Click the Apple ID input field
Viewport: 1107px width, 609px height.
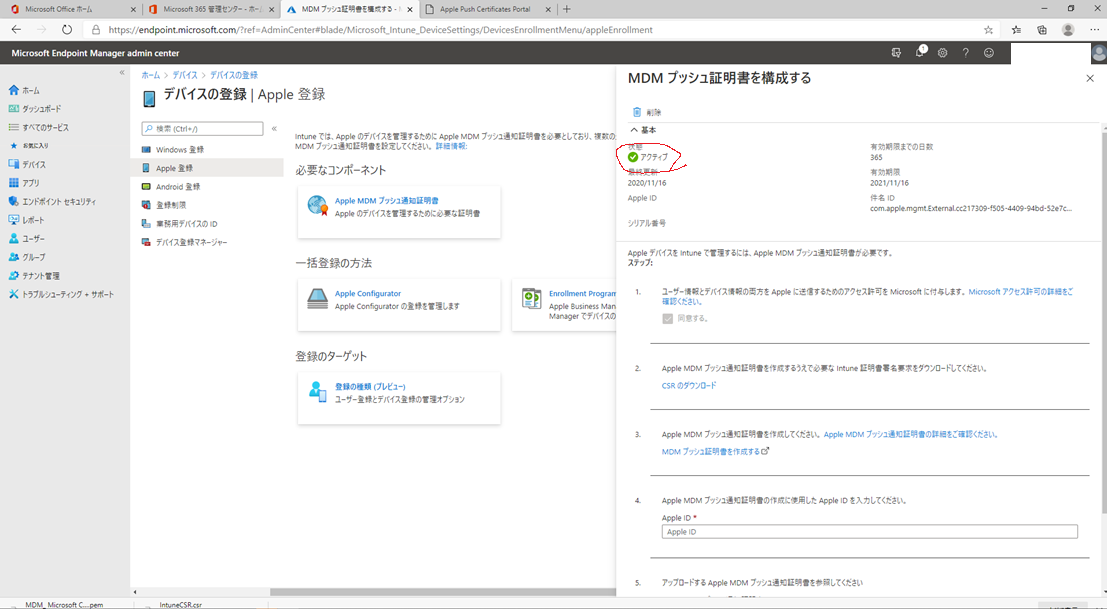[869, 531]
